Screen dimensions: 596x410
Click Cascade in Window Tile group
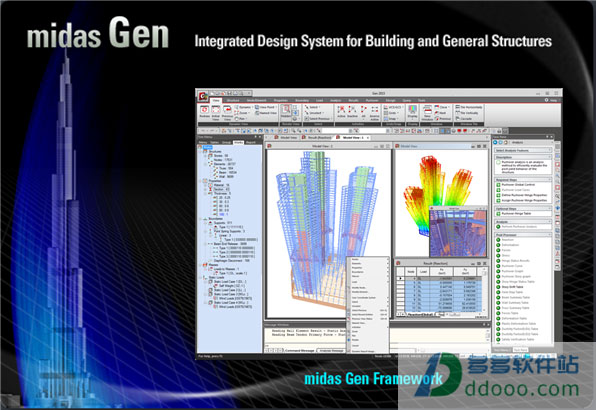[x=464, y=119]
